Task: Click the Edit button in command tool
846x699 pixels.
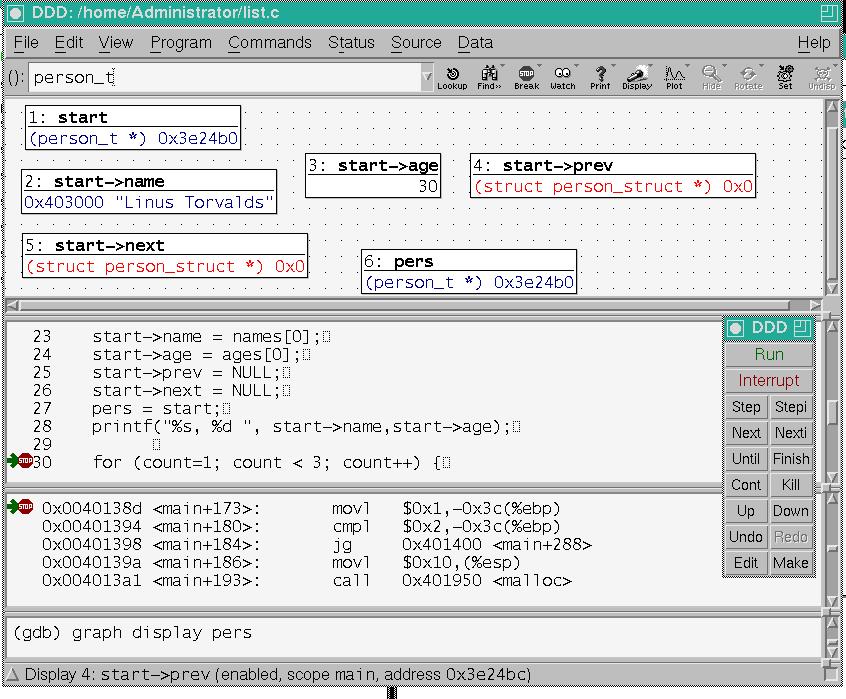Action: coord(746,563)
